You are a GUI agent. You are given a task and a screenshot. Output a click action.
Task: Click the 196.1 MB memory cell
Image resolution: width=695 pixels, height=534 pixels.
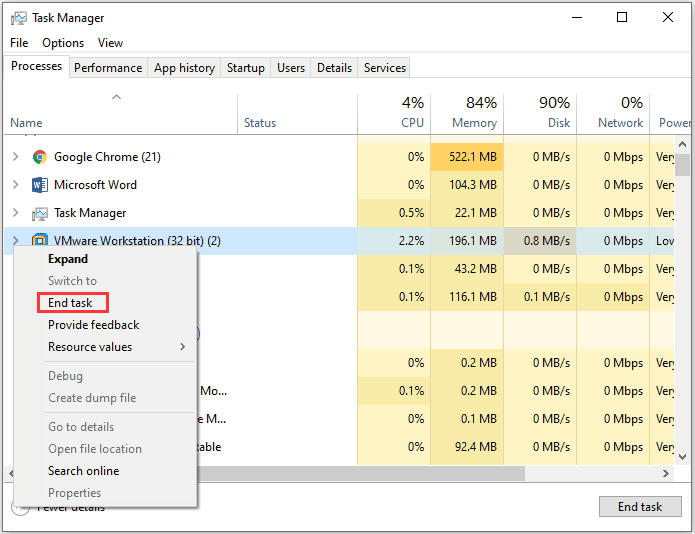tap(467, 241)
